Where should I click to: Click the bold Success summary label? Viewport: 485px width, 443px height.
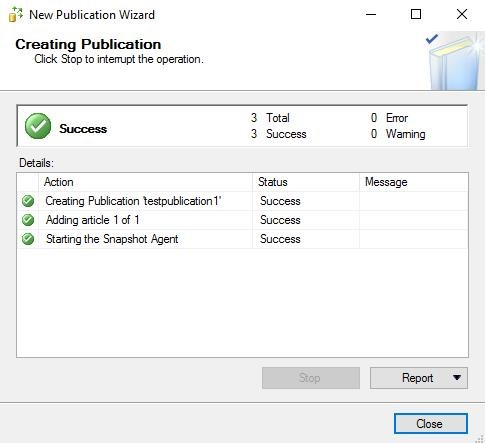(83, 129)
